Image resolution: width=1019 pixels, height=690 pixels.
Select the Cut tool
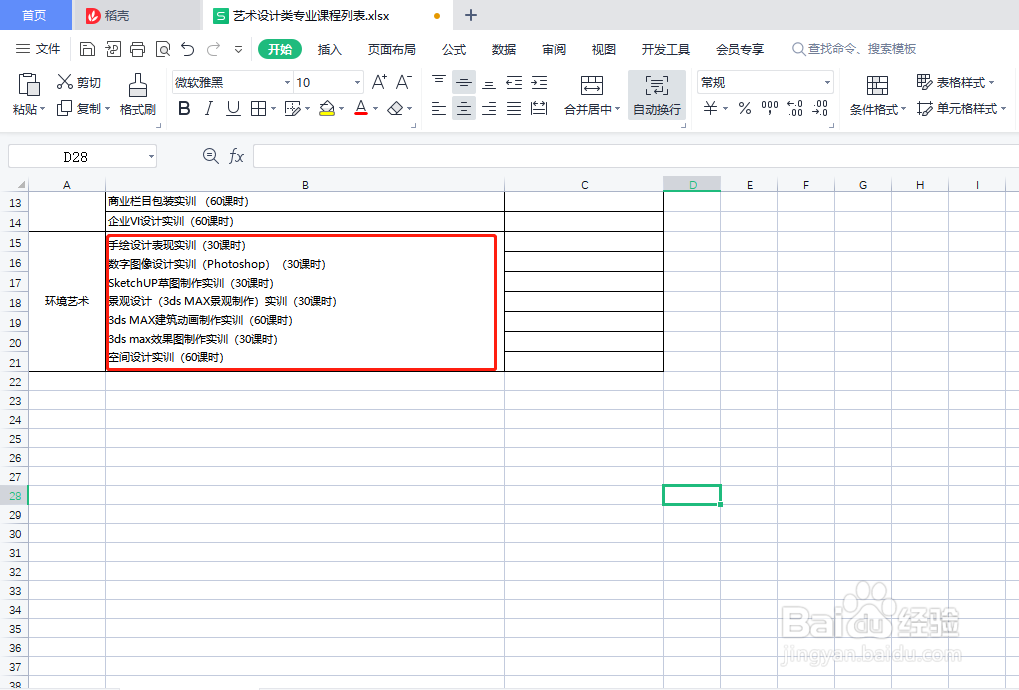79,83
